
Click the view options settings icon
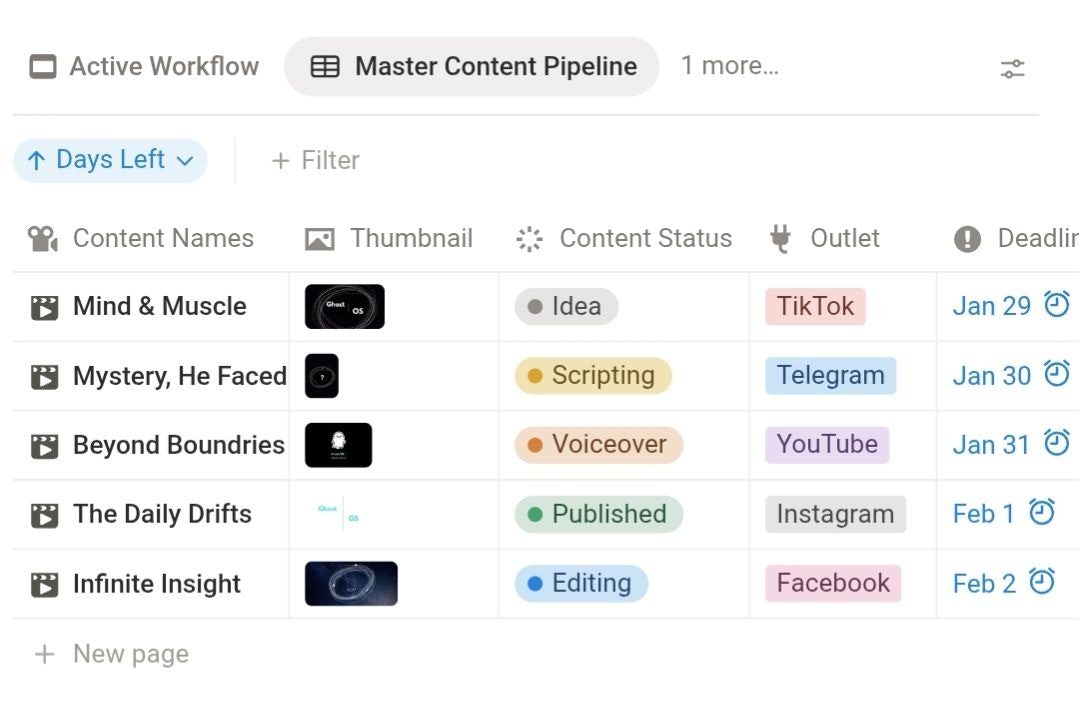[x=1012, y=68]
